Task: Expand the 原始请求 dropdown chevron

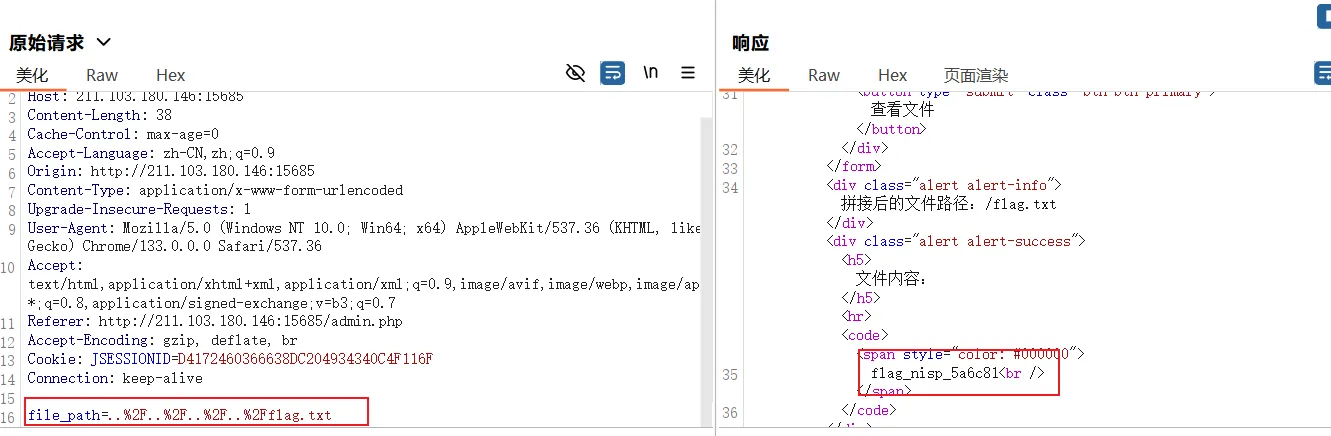Action: (102, 42)
